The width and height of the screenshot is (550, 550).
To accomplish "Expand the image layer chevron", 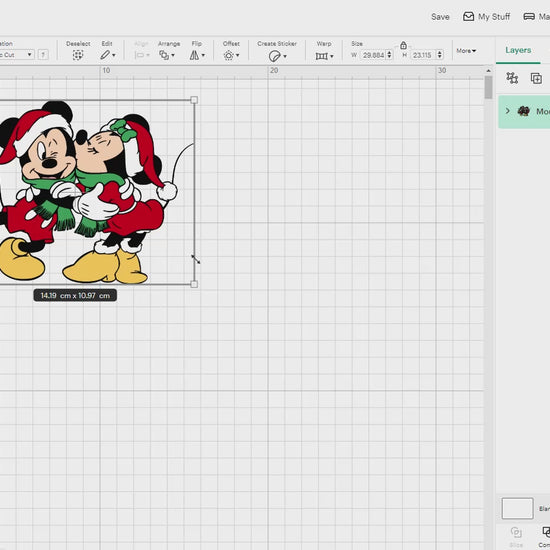I will pos(508,111).
